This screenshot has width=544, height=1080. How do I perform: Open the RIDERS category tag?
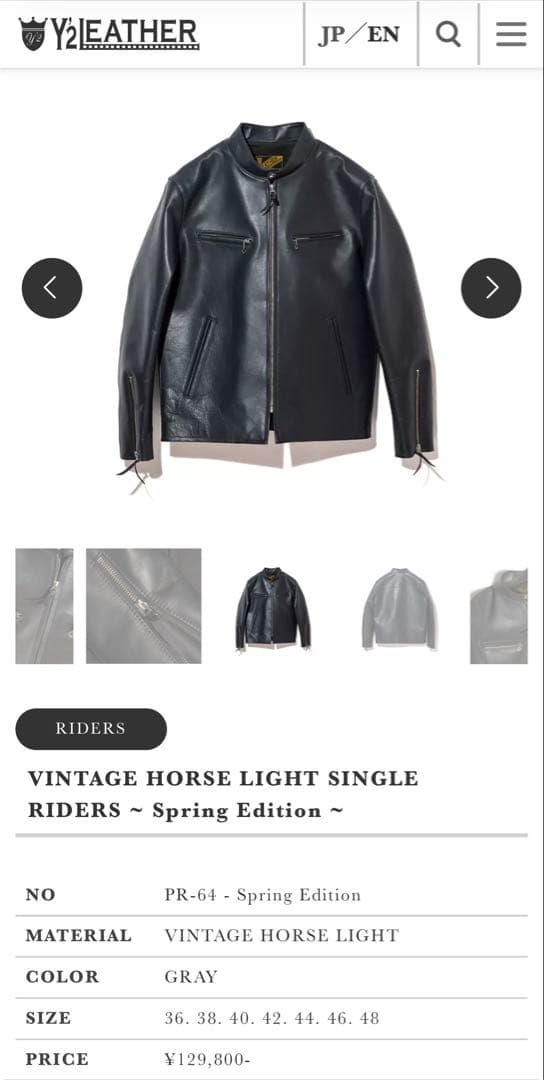[x=91, y=729]
